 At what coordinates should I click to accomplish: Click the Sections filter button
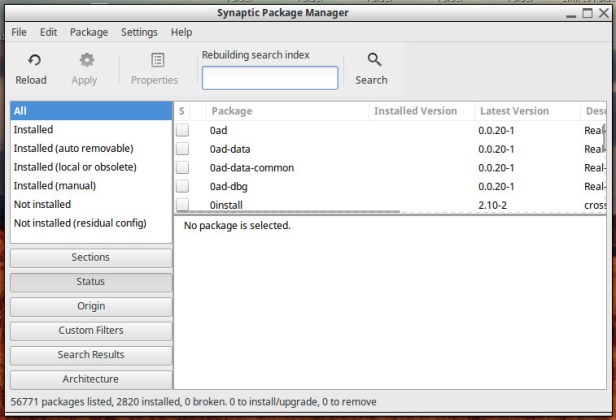tap(91, 258)
